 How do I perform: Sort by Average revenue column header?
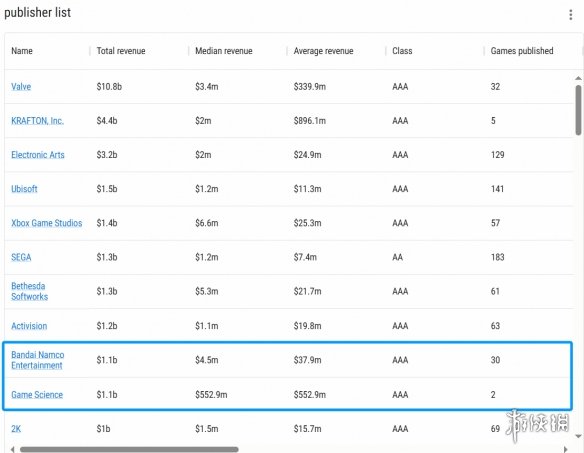coord(323,51)
